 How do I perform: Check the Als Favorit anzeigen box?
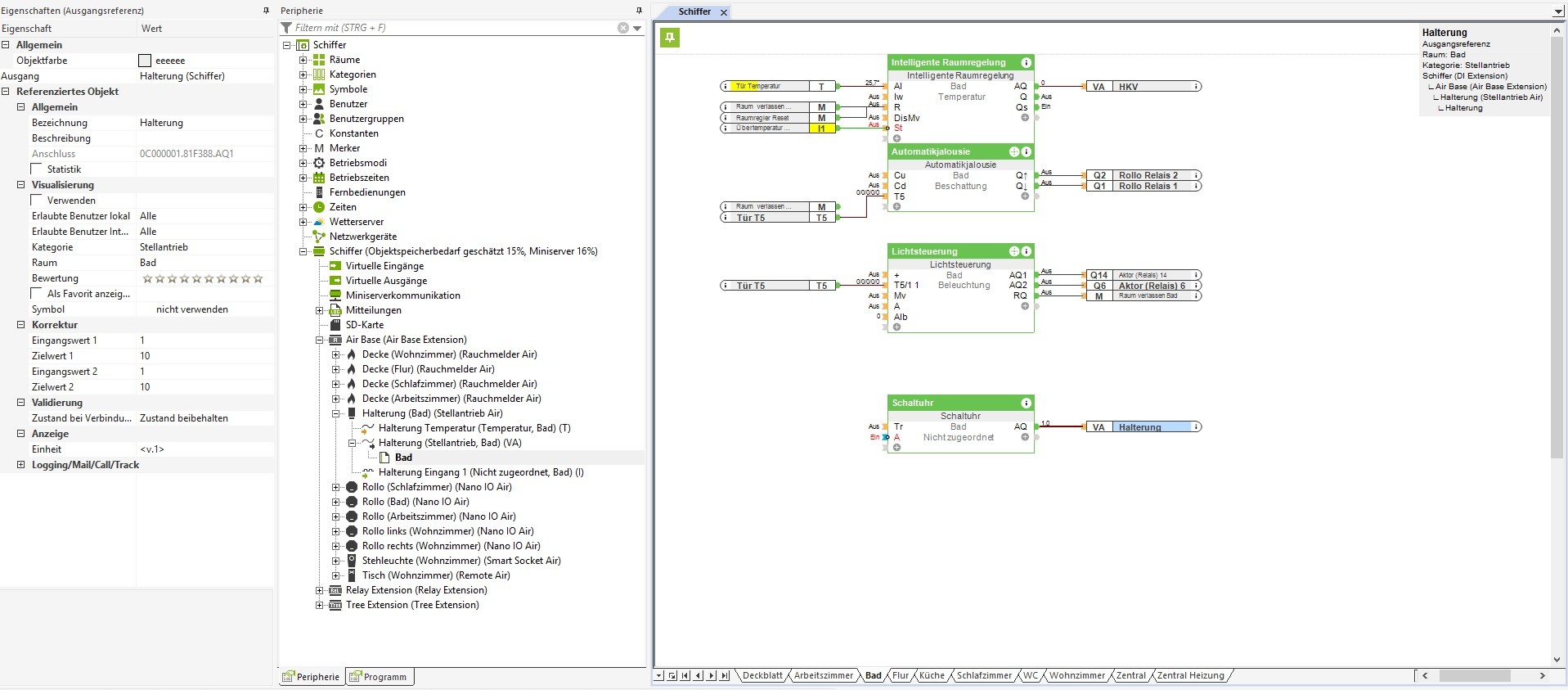[x=36, y=294]
